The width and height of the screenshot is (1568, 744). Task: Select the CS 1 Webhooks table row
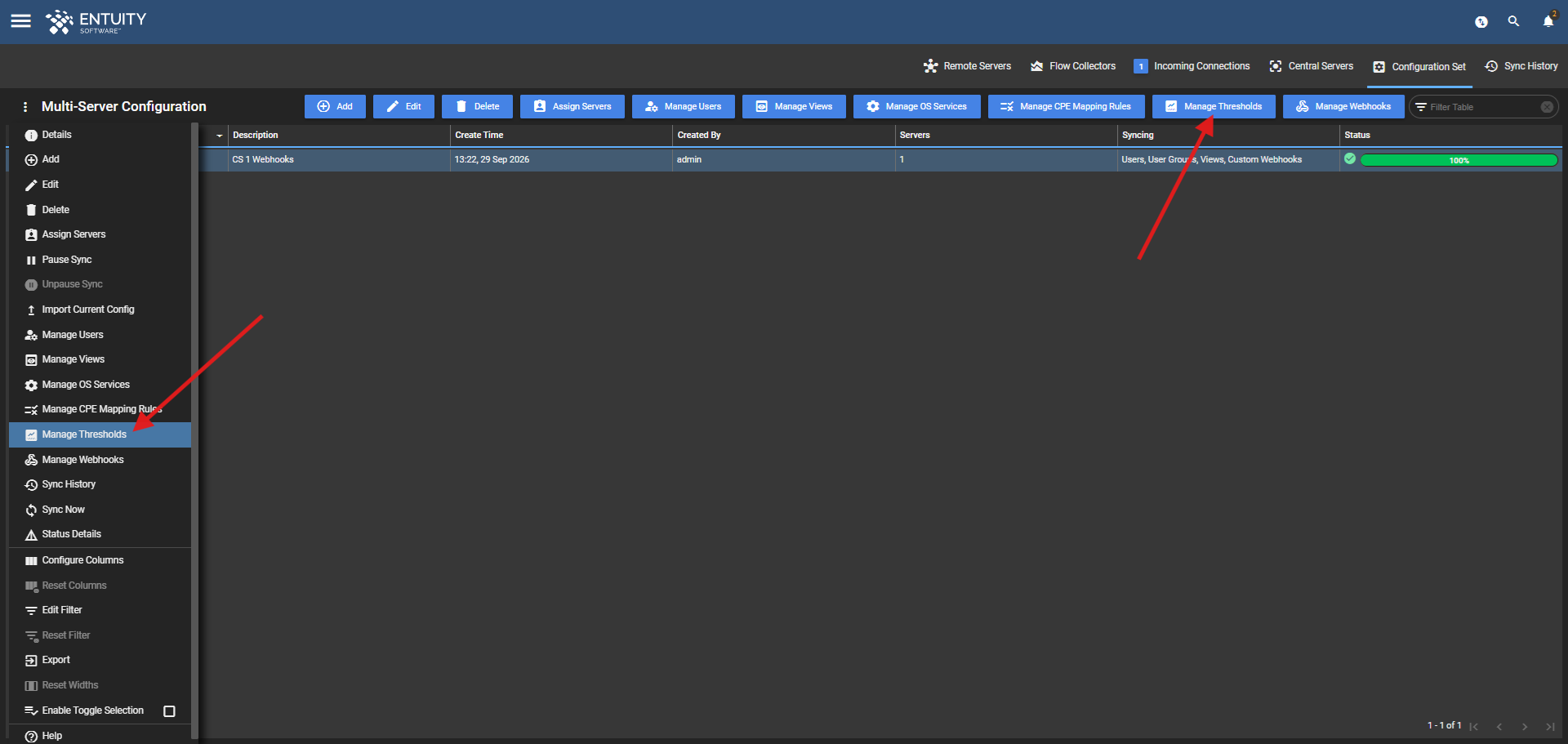point(880,159)
